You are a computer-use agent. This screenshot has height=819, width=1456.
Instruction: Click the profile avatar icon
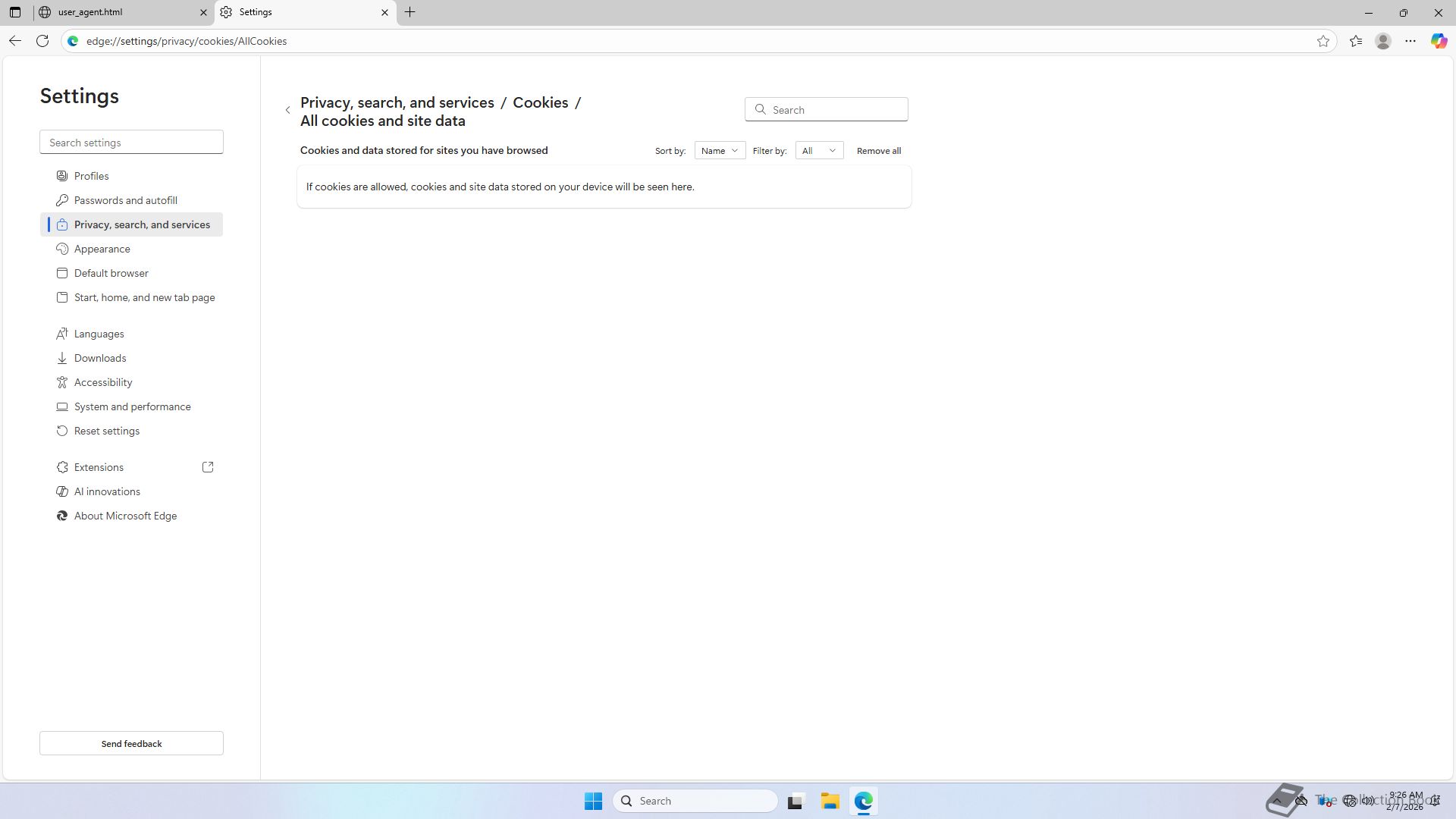point(1383,41)
